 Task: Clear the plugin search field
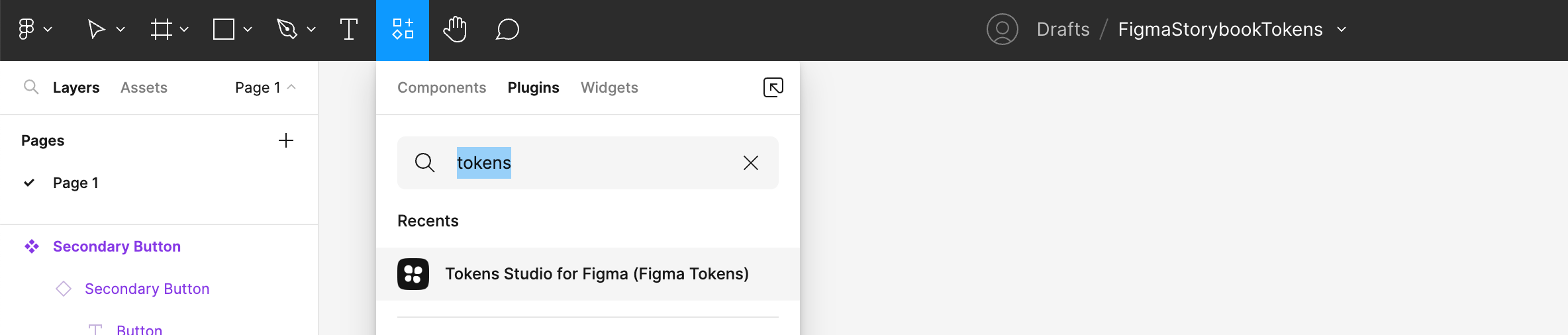pyautogui.click(x=750, y=163)
